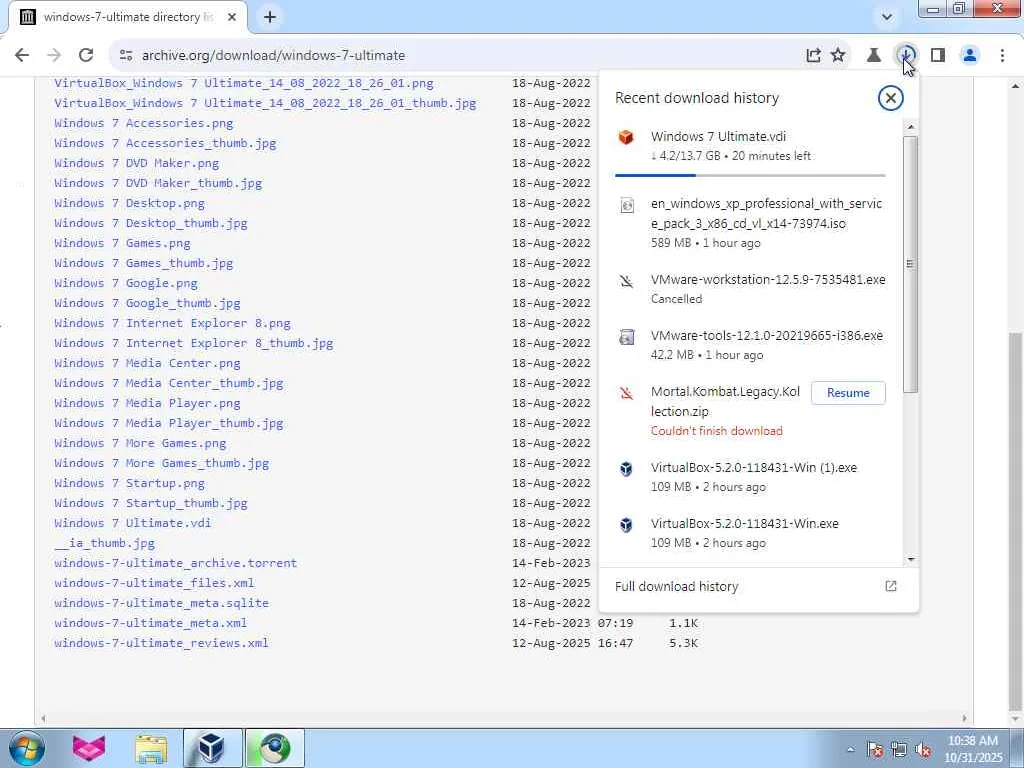The width and height of the screenshot is (1024, 768).
Task: Open Windows Explorer from taskbar
Action: 151,748
